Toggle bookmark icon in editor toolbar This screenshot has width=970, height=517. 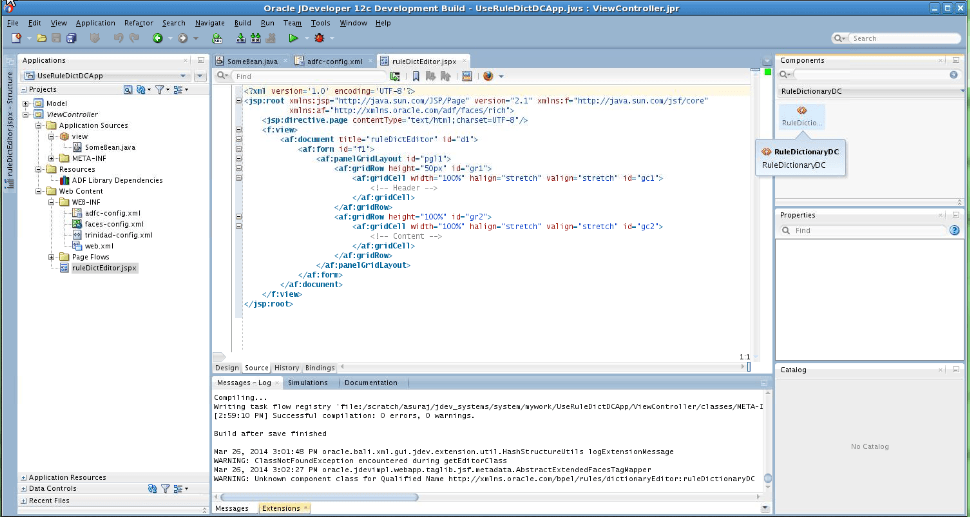tap(416, 76)
